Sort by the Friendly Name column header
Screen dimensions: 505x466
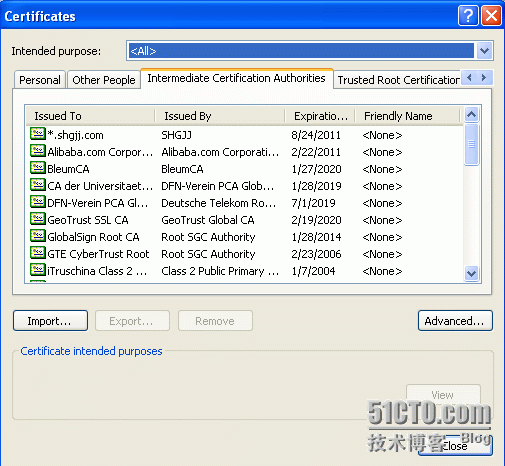(x=407, y=116)
